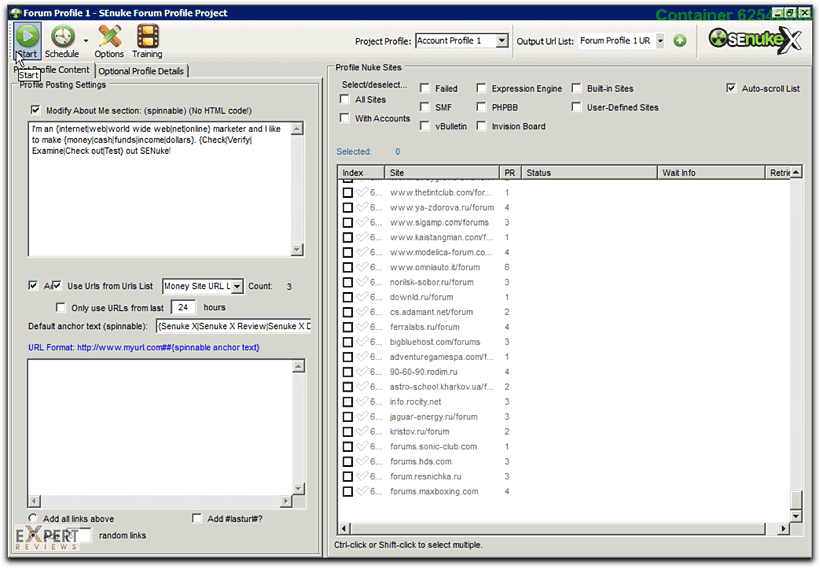Check the User-Defined Sites checkbox
Image resolution: width=820 pixels, height=568 pixels.
point(576,107)
